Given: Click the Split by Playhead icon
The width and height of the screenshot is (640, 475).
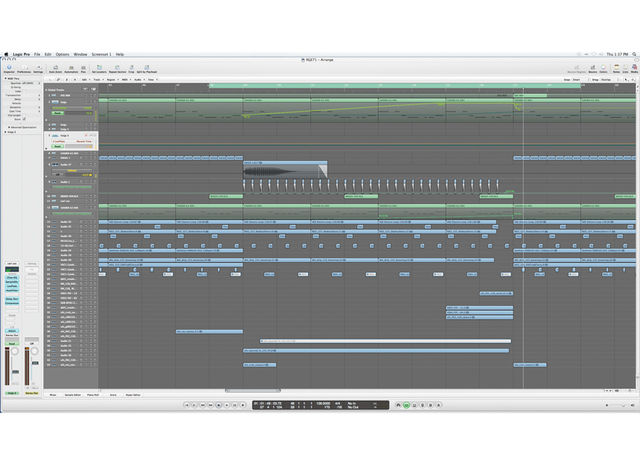Looking at the screenshot, I should click(147, 69).
